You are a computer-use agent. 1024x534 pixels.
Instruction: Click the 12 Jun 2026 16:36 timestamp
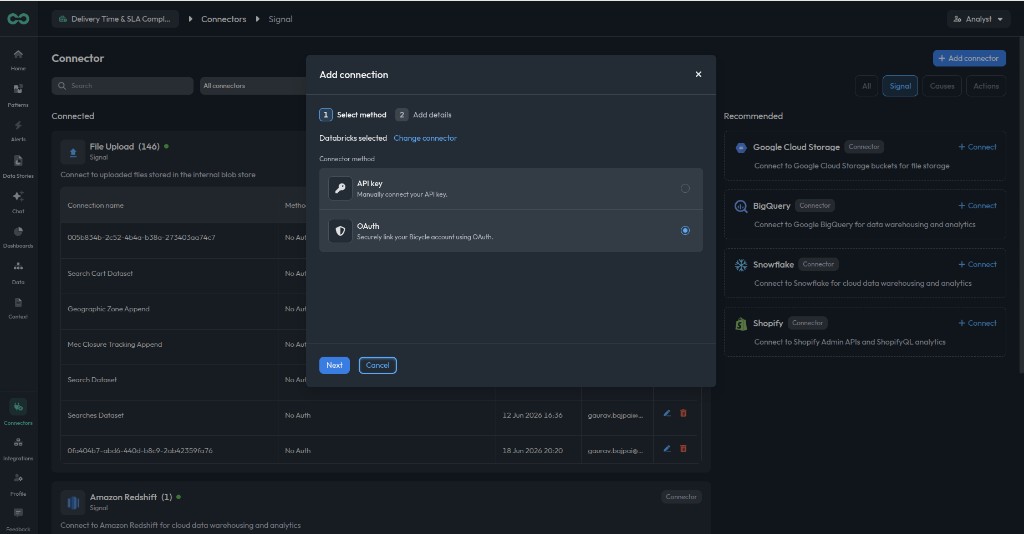(532, 416)
